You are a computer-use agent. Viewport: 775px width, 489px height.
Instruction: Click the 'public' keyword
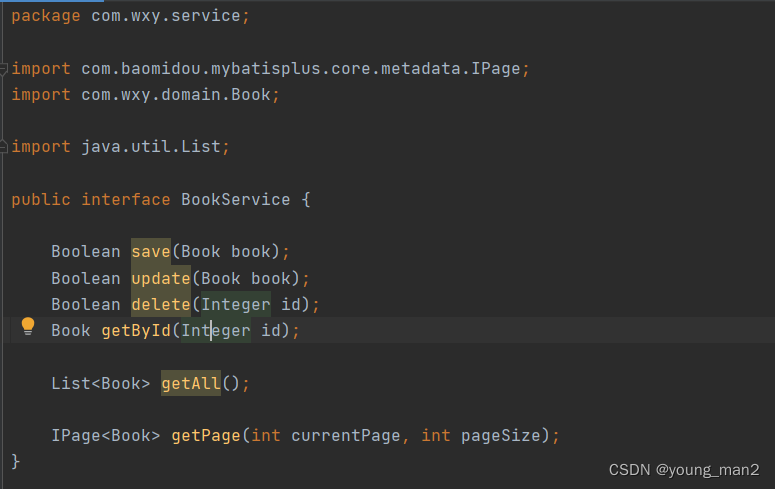point(41,200)
